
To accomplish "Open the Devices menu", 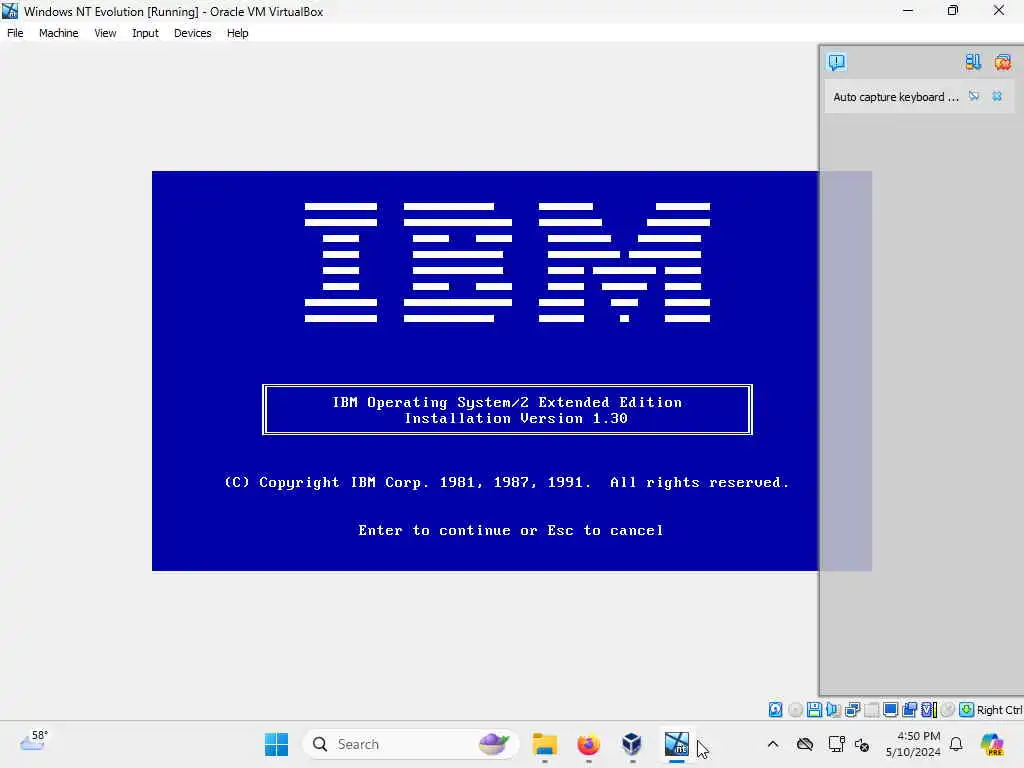I will (x=192, y=33).
